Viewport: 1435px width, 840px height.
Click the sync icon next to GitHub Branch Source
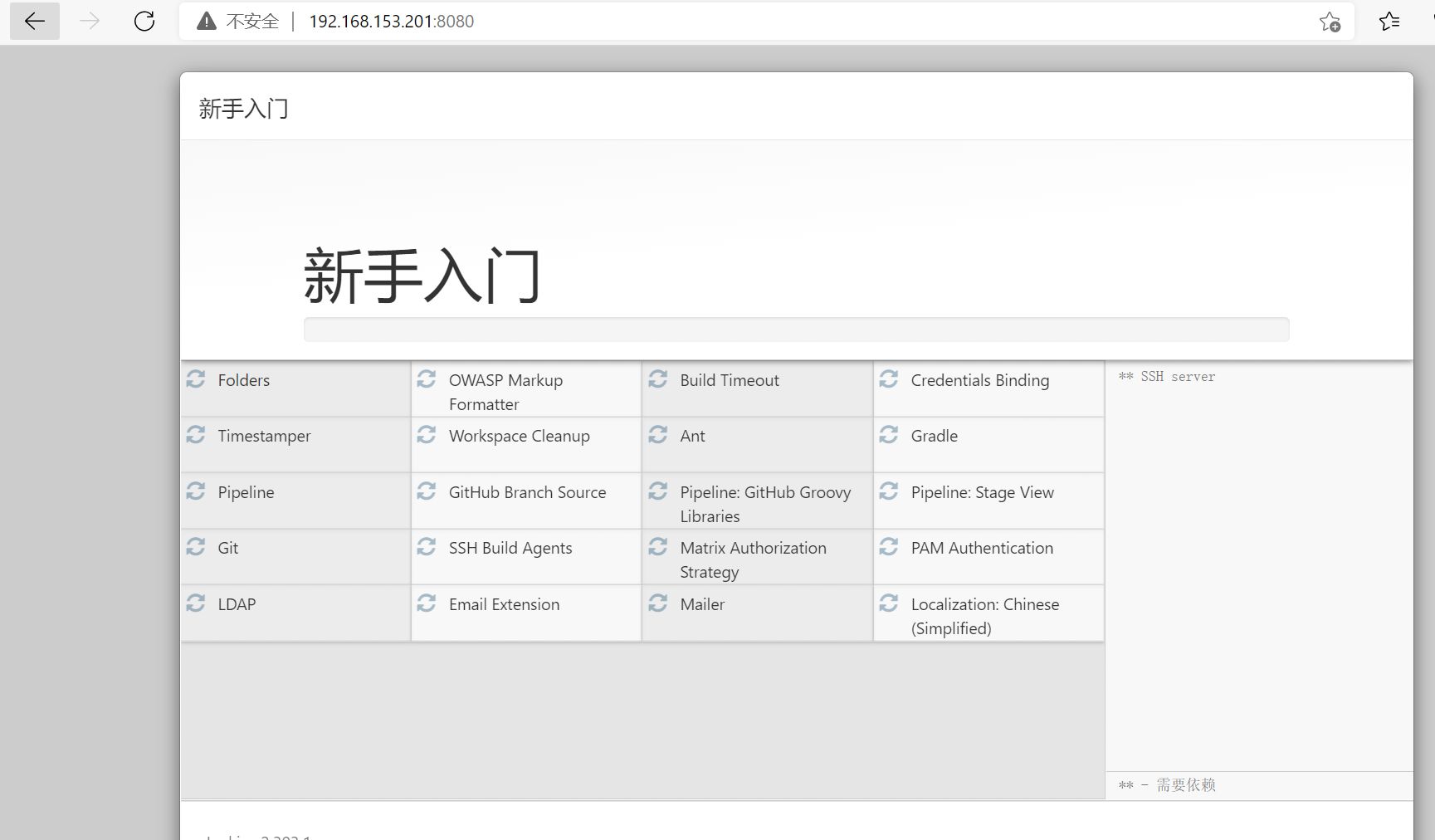tap(427, 491)
